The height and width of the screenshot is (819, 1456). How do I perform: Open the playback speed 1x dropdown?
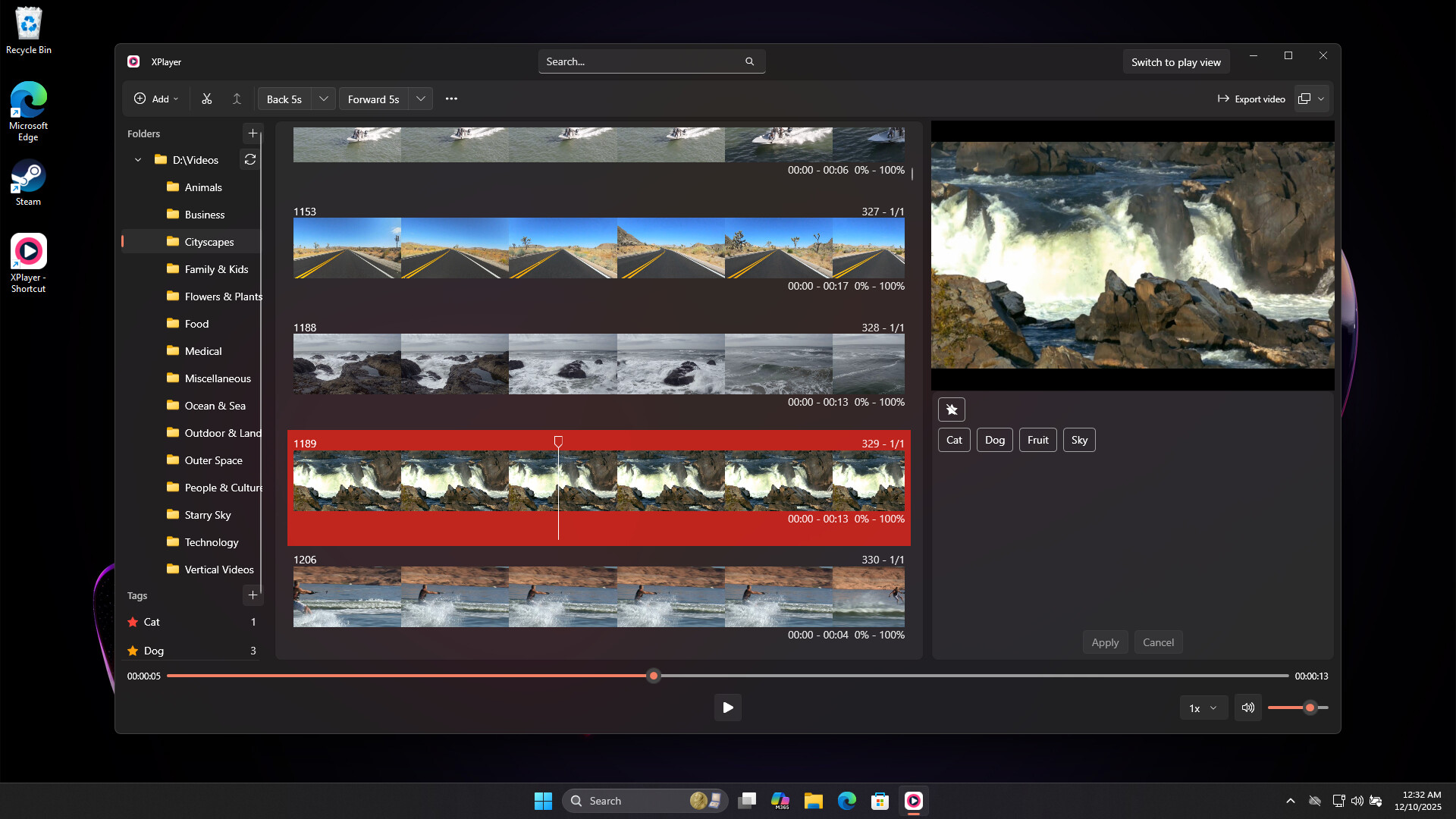pos(1203,708)
